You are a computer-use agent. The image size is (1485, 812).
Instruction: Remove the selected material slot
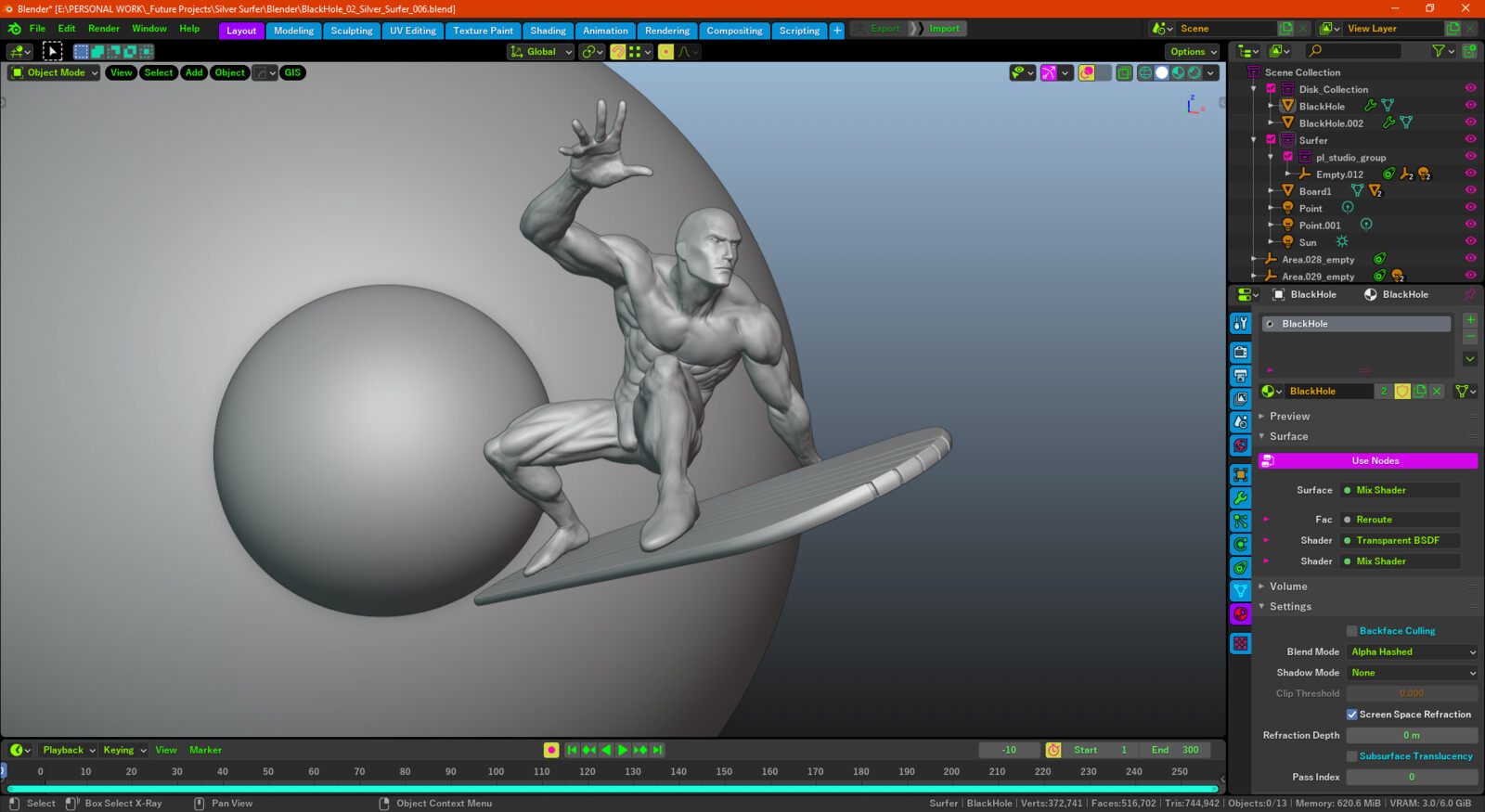(x=1470, y=337)
